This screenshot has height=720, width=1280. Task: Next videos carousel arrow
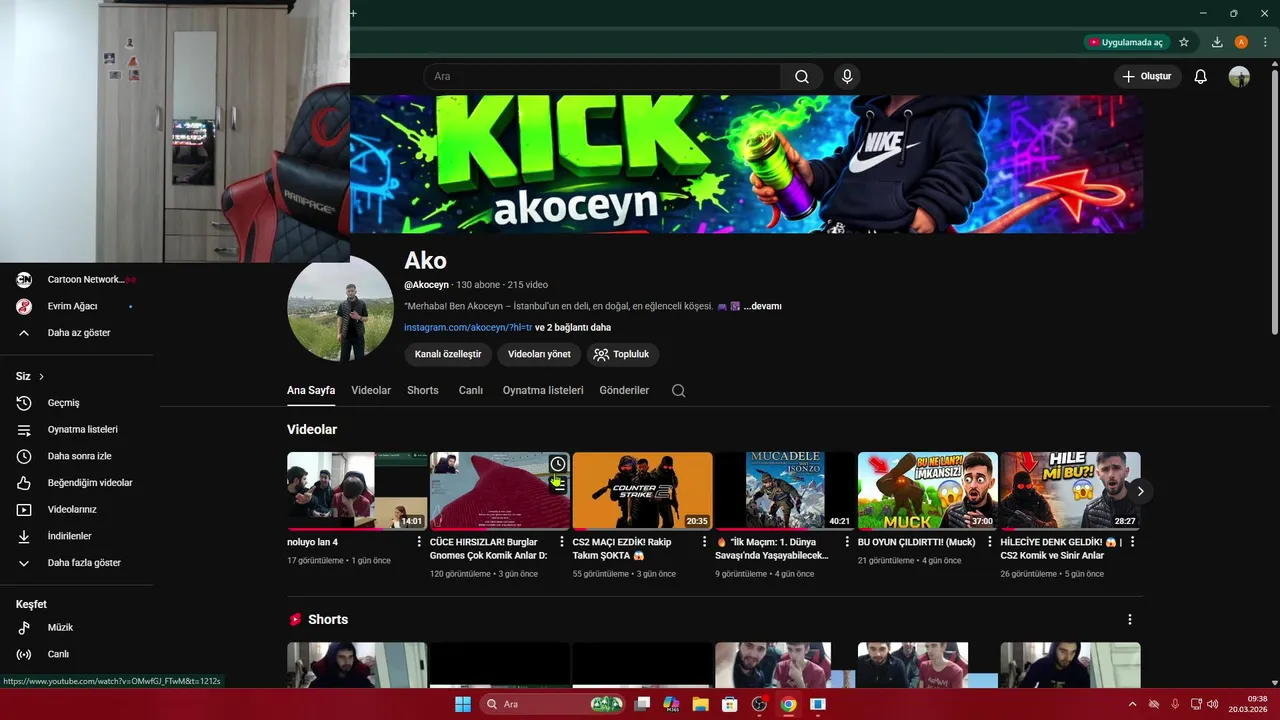click(x=1140, y=491)
